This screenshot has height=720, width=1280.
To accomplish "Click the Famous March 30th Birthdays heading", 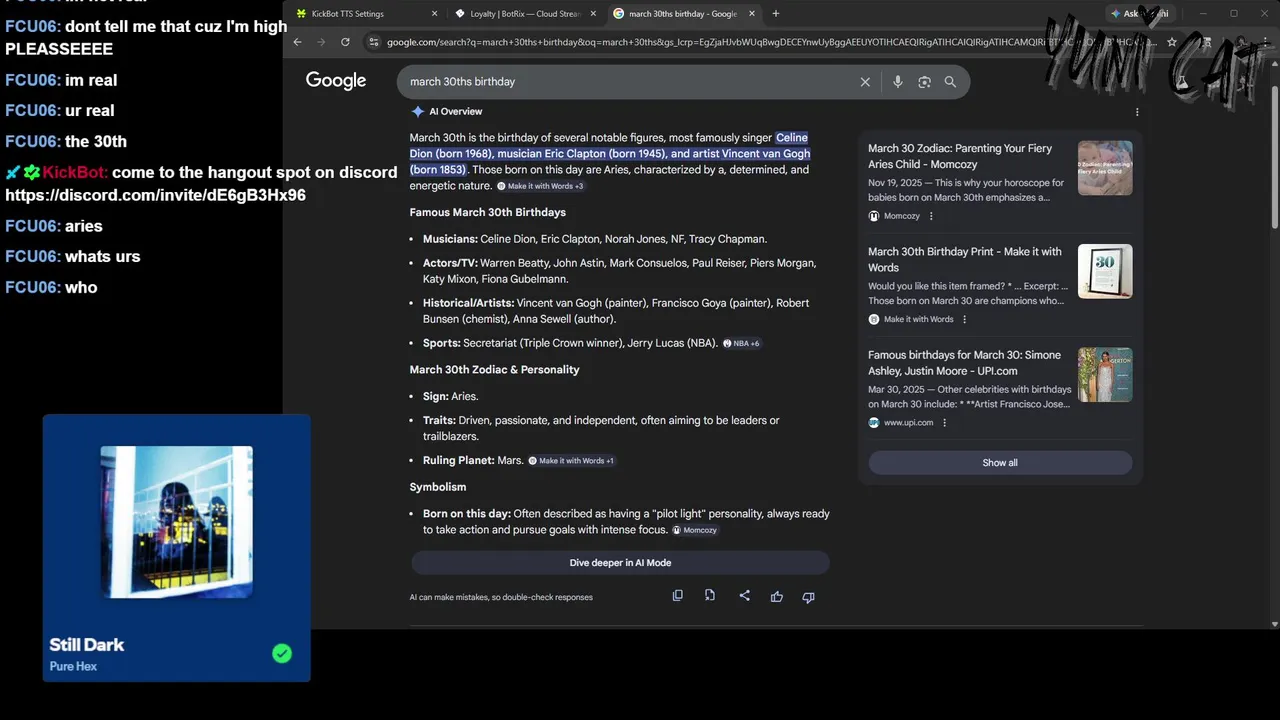I will [487, 212].
